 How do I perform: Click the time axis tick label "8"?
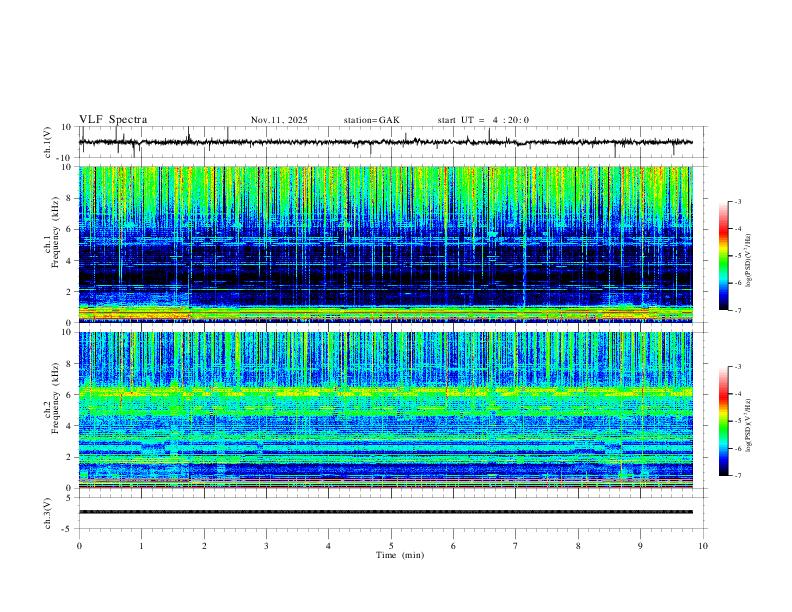tap(578, 546)
